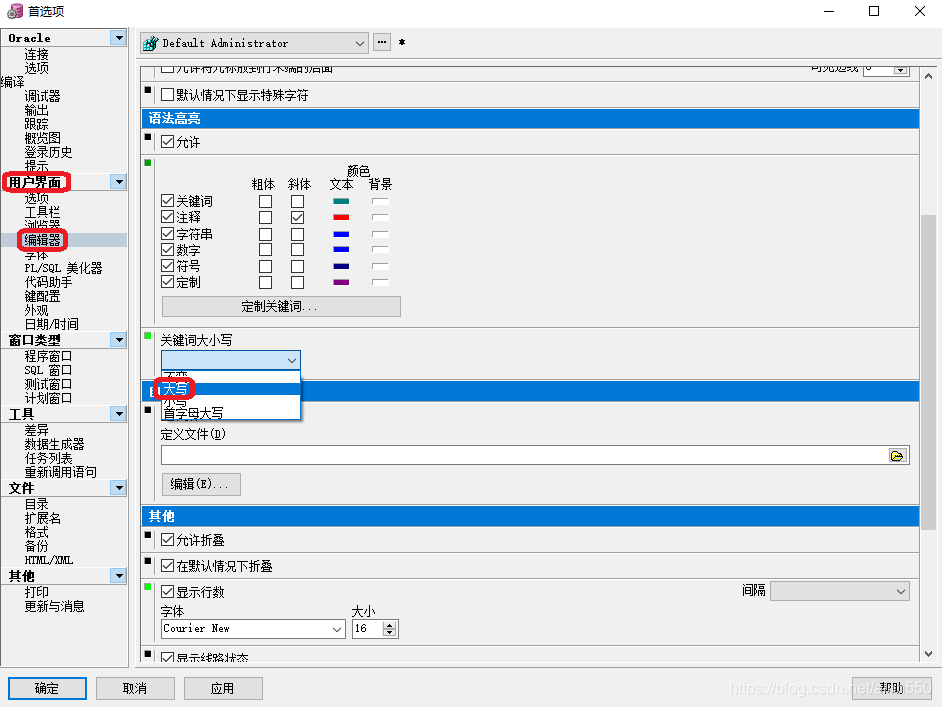
Task: Pick the teal text color for 关键词
Action: [341, 201]
